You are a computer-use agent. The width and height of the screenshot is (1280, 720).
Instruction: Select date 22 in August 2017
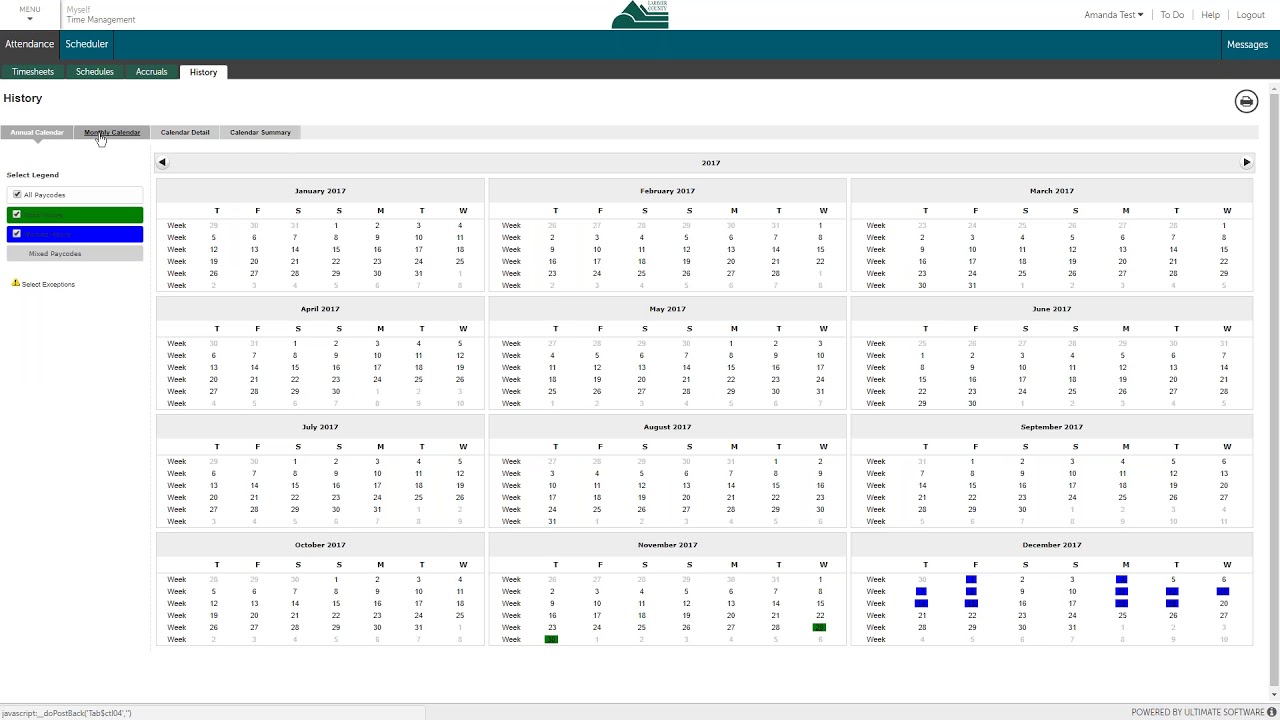(776, 497)
